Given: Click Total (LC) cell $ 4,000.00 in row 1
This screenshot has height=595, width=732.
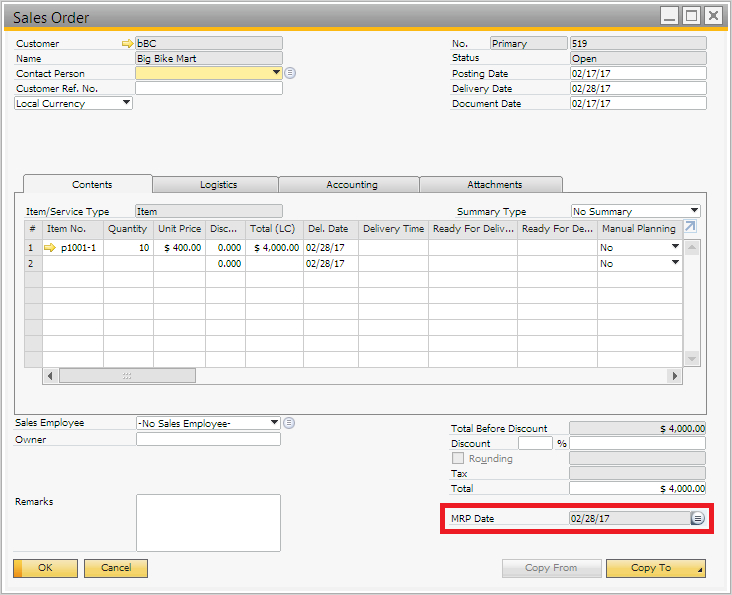Looking at the screenshot, I should point(274,247).
